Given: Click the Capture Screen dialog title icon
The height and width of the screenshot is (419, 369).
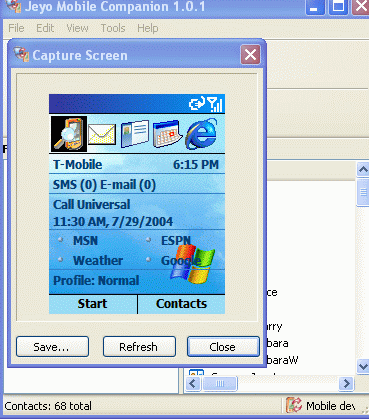Looking at the screenshot, I should pyautogui.click(x=22, y=55).
